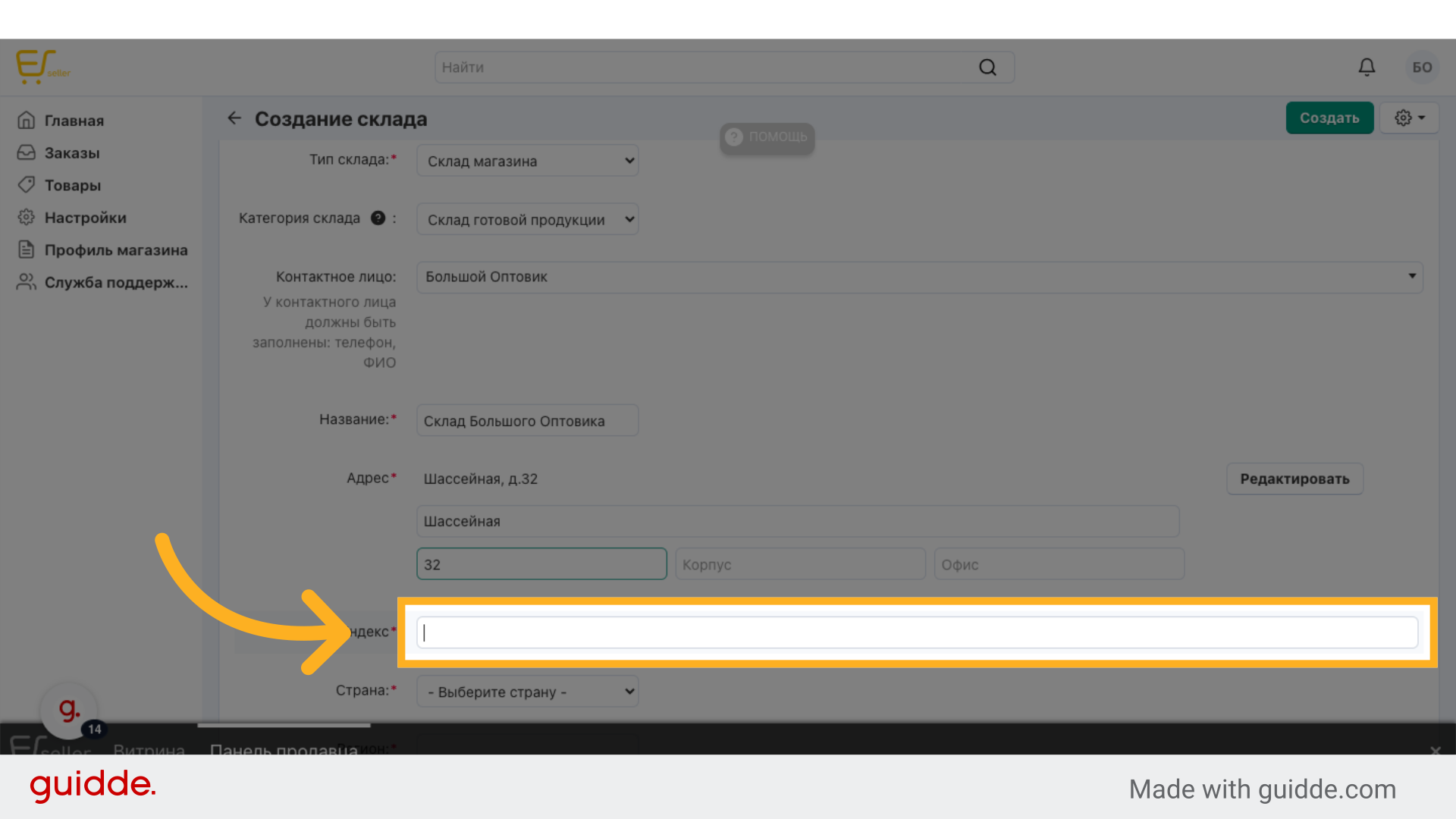Open Товары in the sidebar
The width and height of the screenshot is (1456, 819).
[72, 186]
